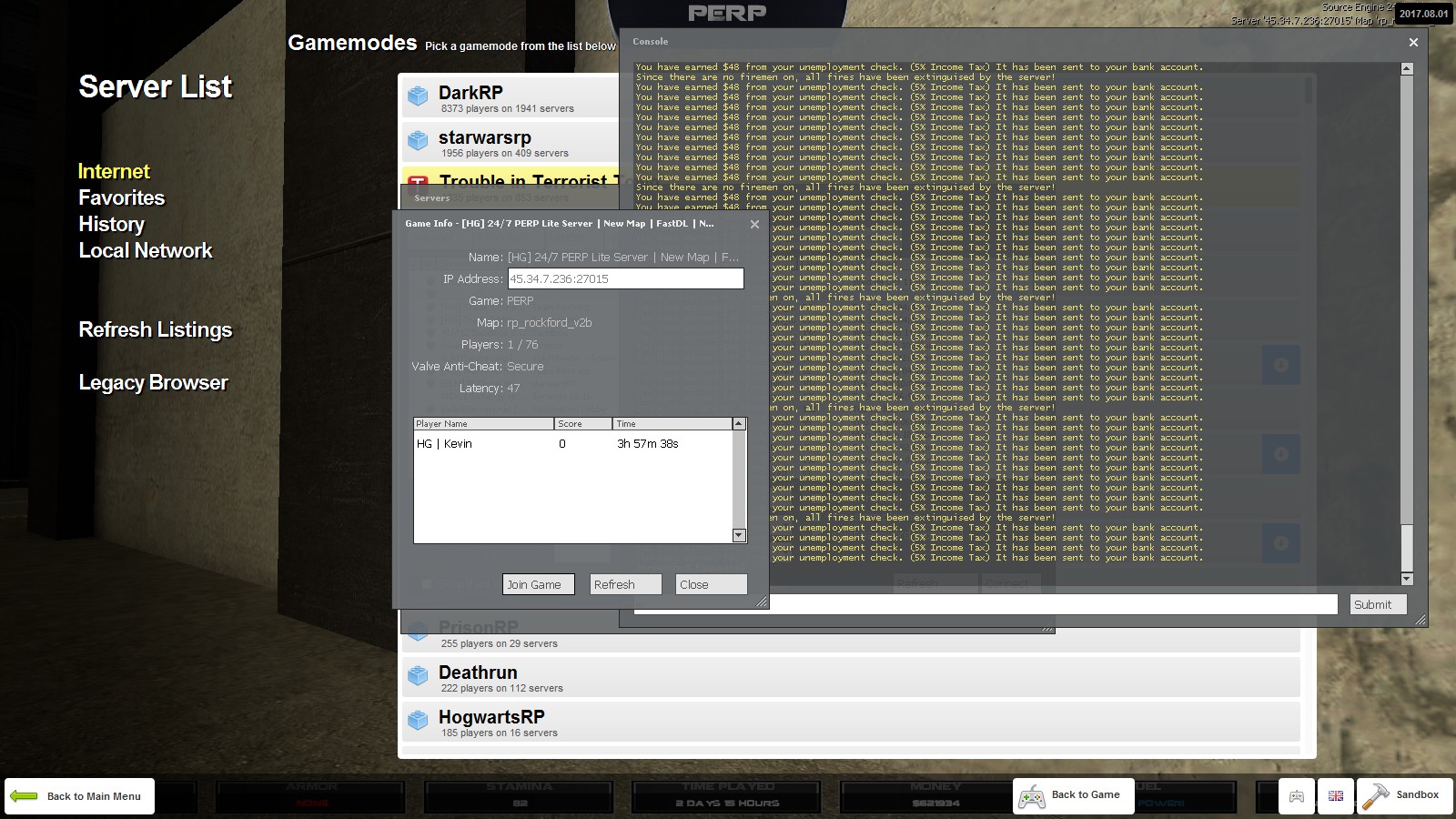1456x819 pixels.
Task: Open the language flag selector
Action: pos(1336,796)
